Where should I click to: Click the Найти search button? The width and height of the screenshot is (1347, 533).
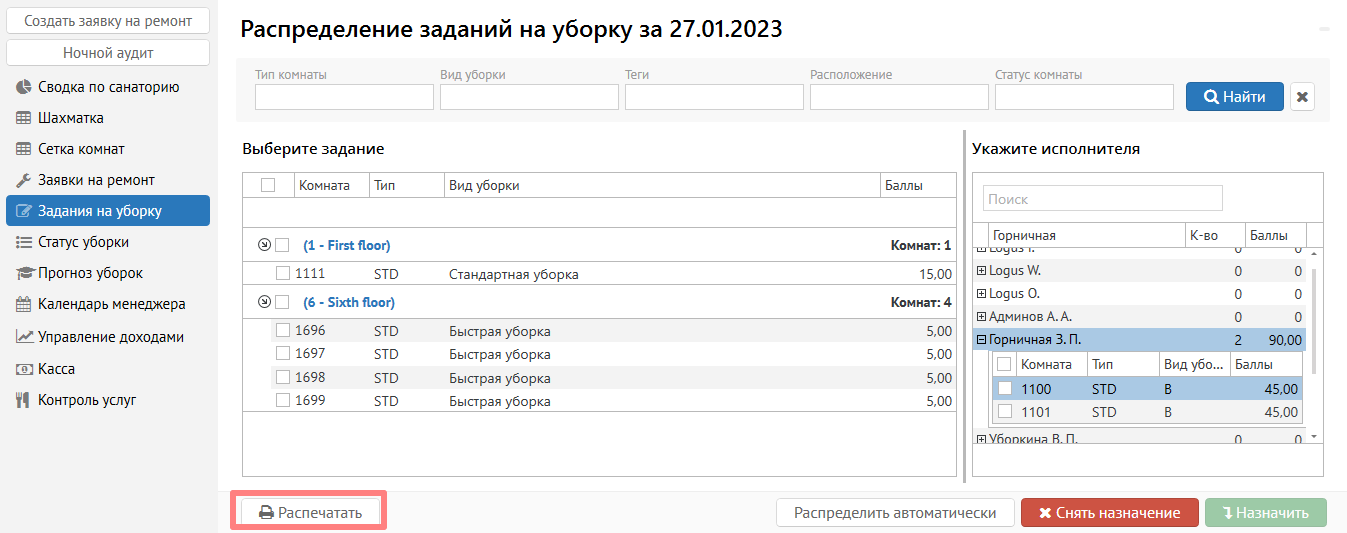1234,97
